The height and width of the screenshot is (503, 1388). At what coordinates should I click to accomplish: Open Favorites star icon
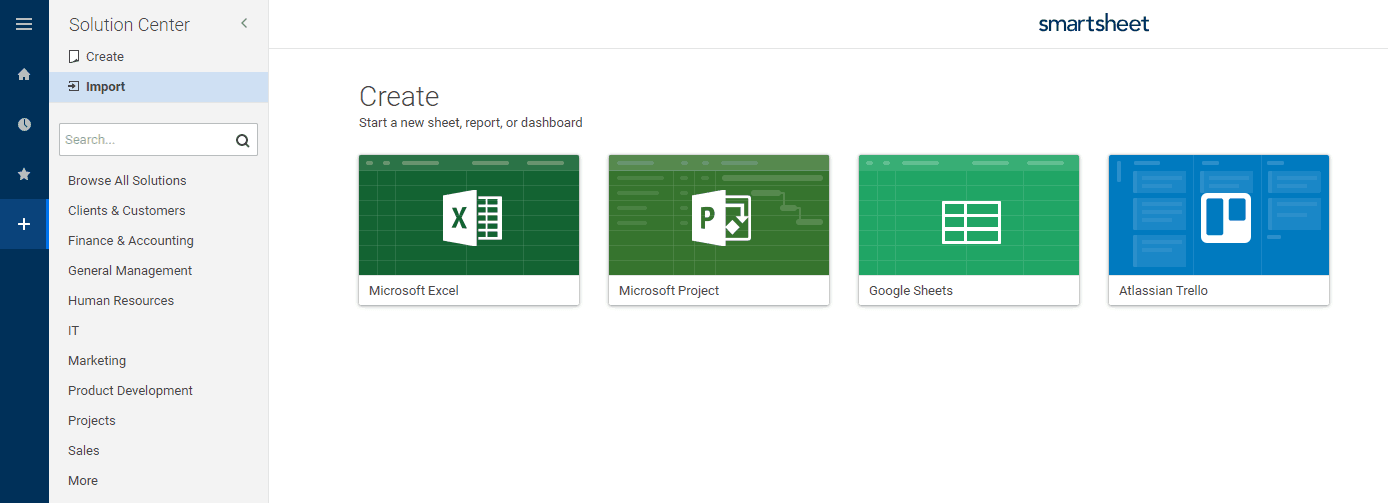click(x=24, y=174)
